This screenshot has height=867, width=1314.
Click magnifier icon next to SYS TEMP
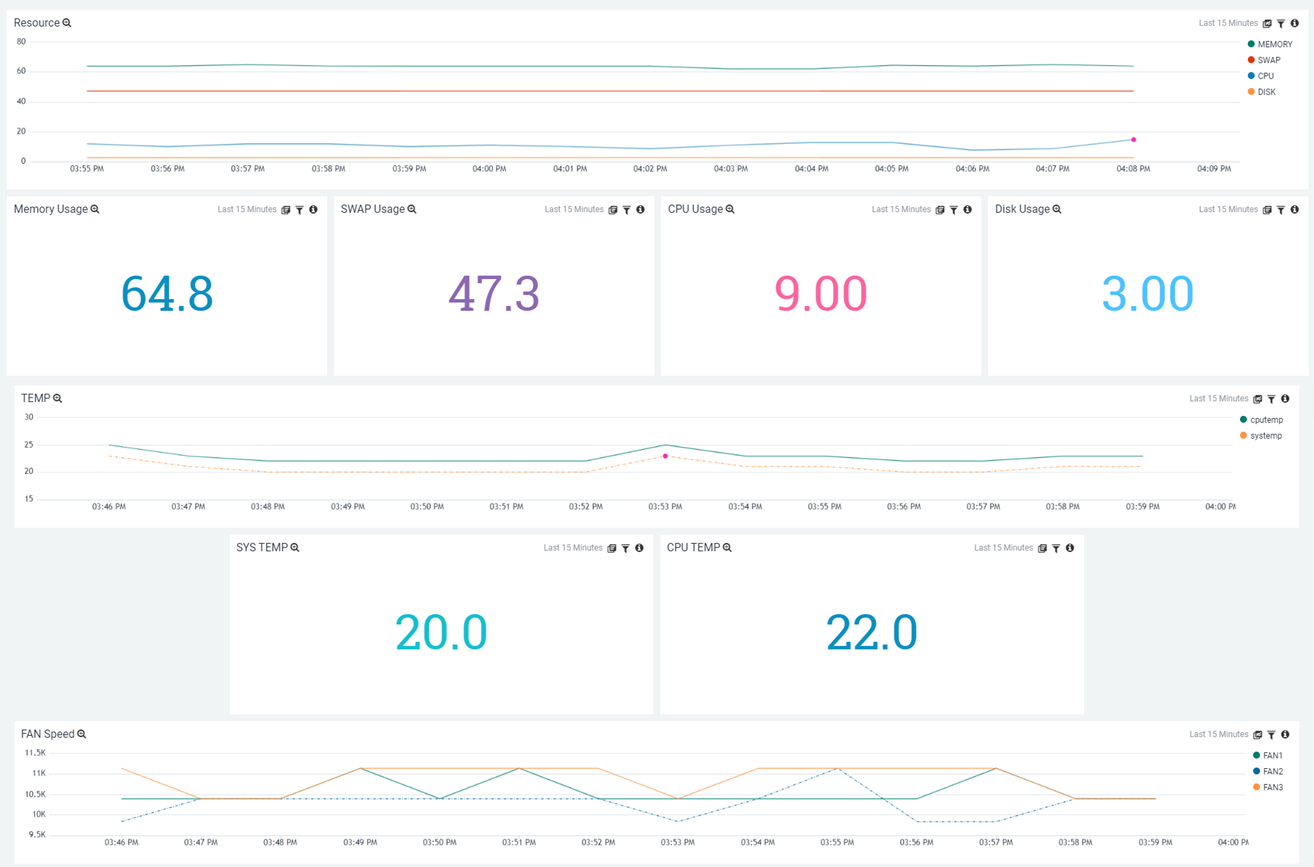point(295,548)
